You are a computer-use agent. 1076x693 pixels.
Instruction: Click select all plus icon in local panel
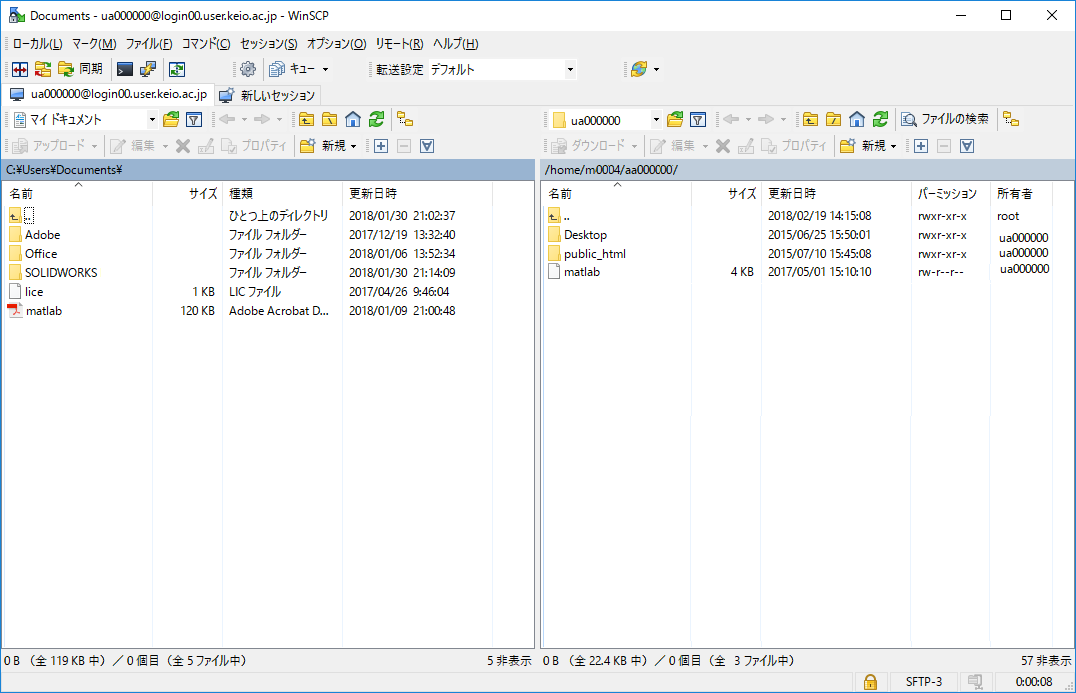381,146
